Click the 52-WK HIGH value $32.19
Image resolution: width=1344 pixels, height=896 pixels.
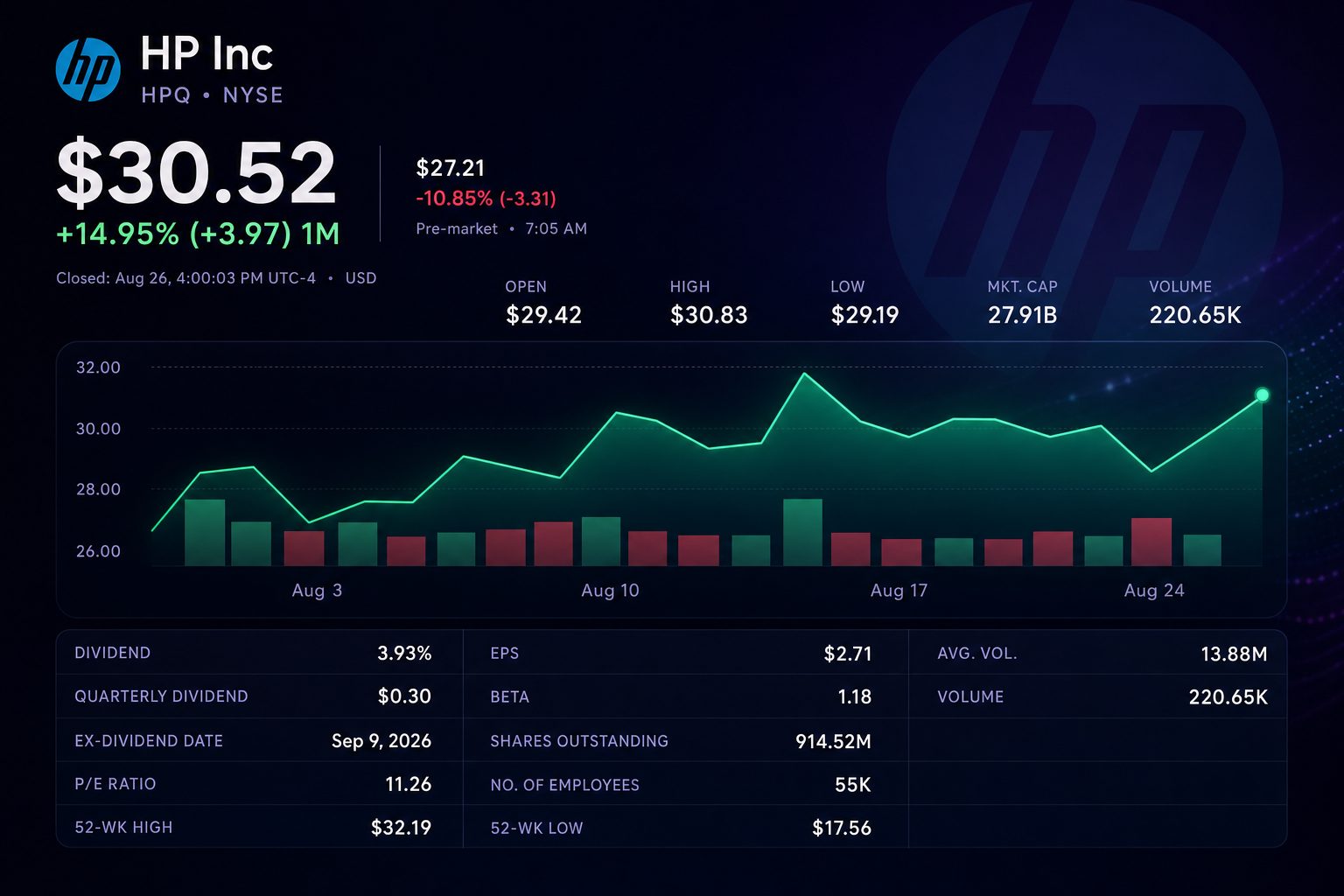(x=401, y=828)
